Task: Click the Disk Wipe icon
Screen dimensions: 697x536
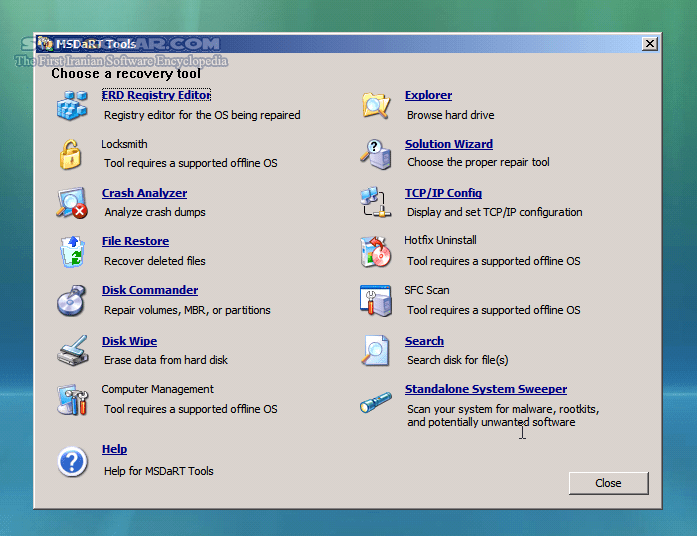Action: [x=73, y=351]
